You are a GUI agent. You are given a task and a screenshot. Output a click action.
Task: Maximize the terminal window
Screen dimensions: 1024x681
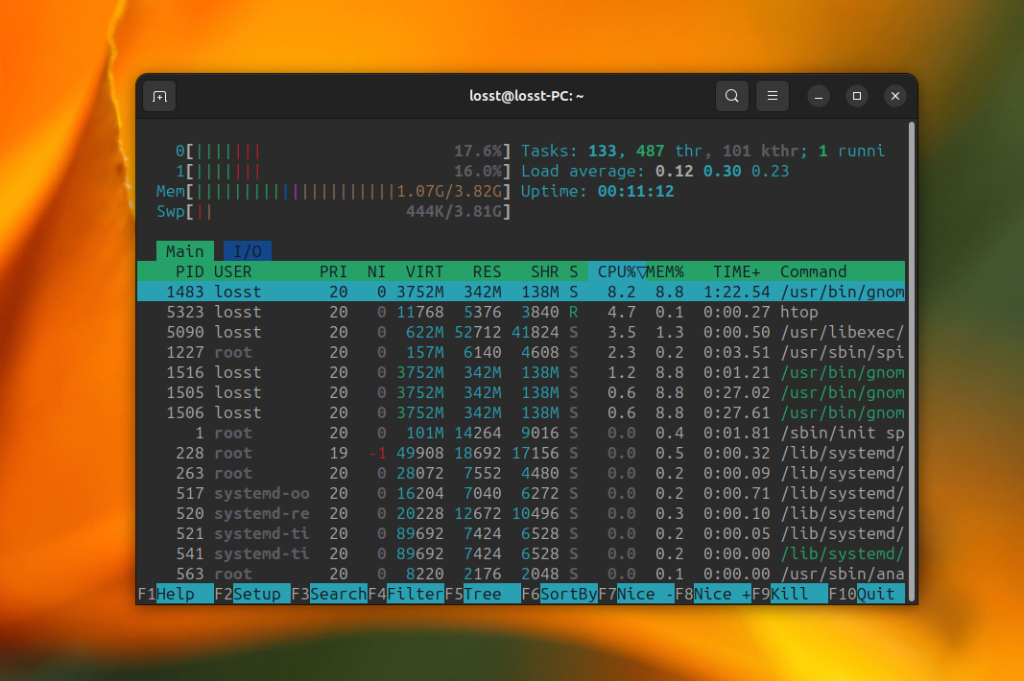click(857, 96)
